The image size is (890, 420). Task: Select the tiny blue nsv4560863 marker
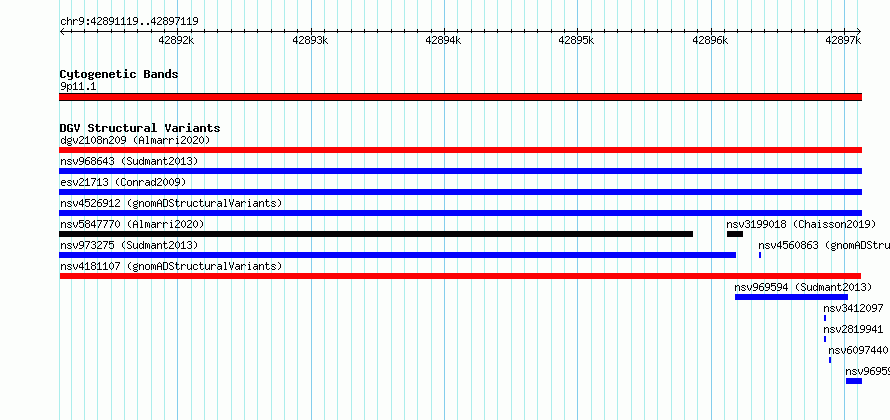[x=760, y=255]
